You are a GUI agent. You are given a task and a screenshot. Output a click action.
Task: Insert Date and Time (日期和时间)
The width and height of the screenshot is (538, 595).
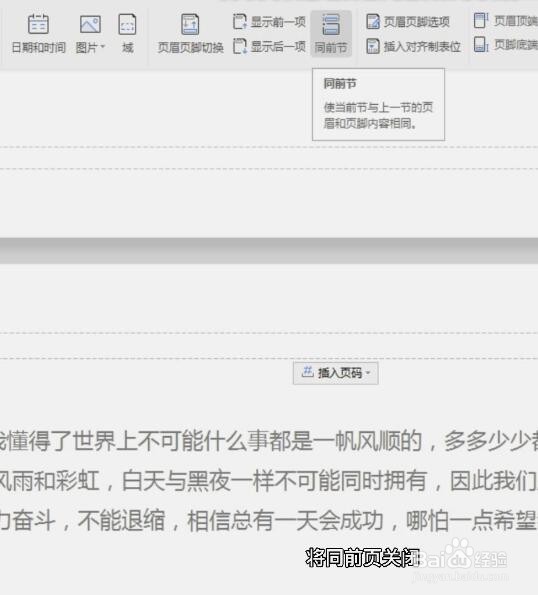coord(38,34)
